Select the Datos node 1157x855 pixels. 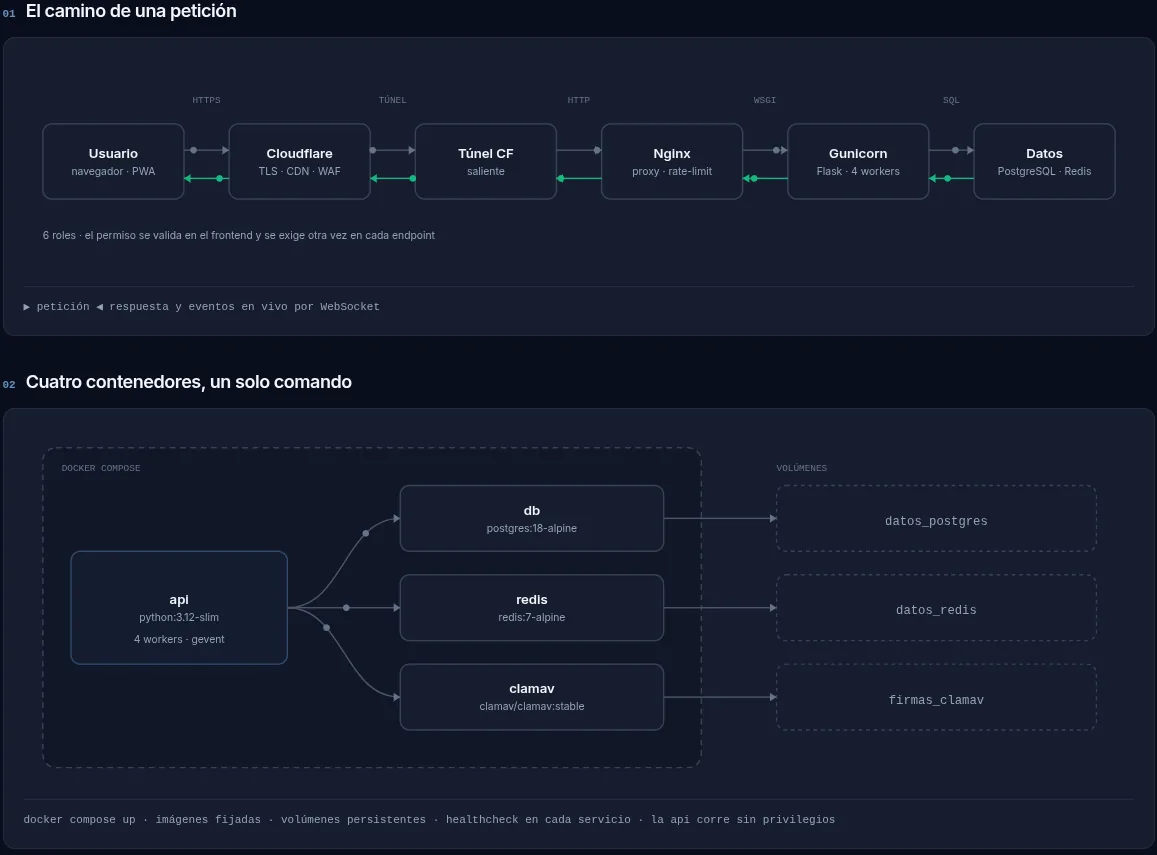[1044, 162]
